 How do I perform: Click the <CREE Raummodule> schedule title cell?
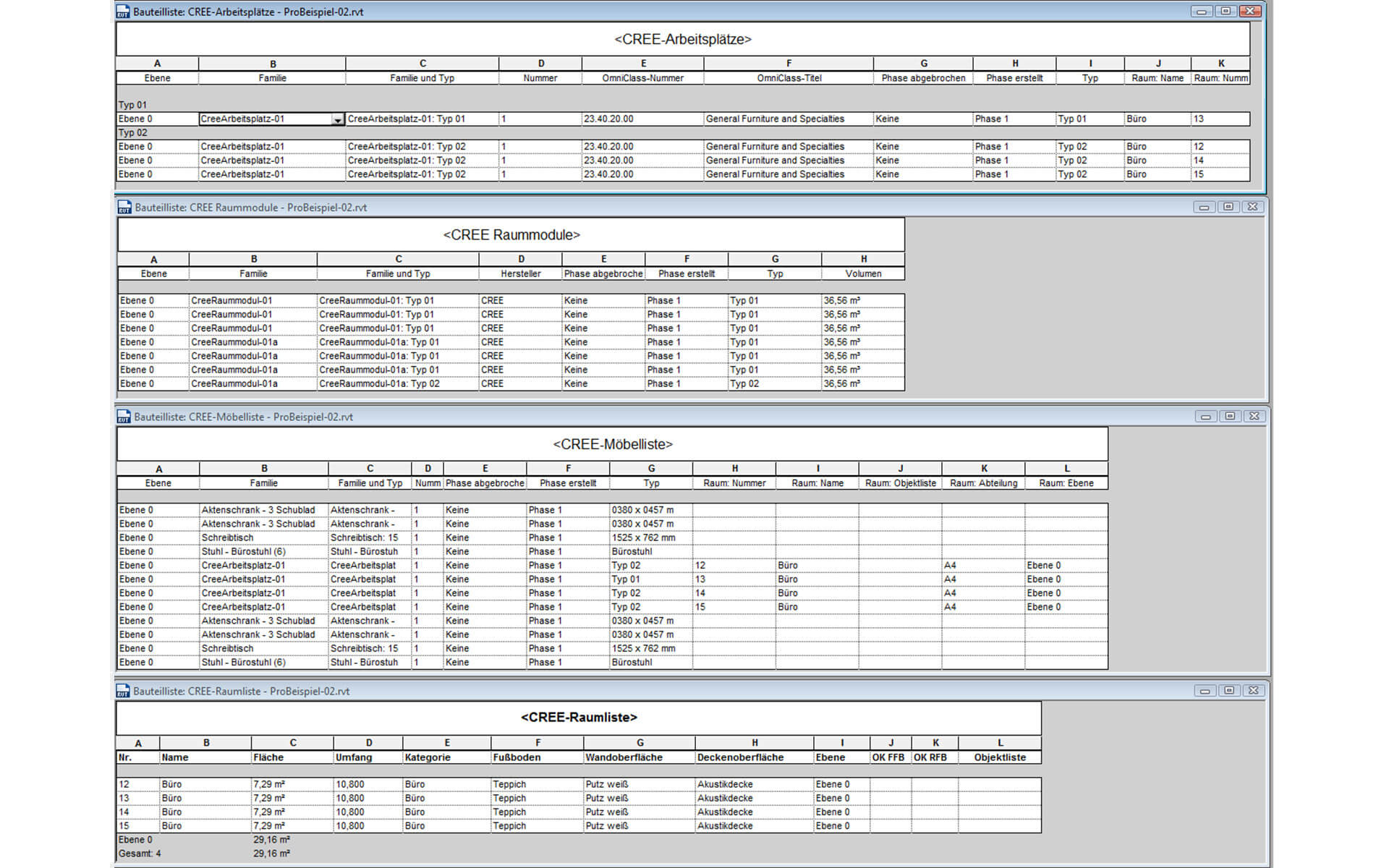(x=511, y=235)
